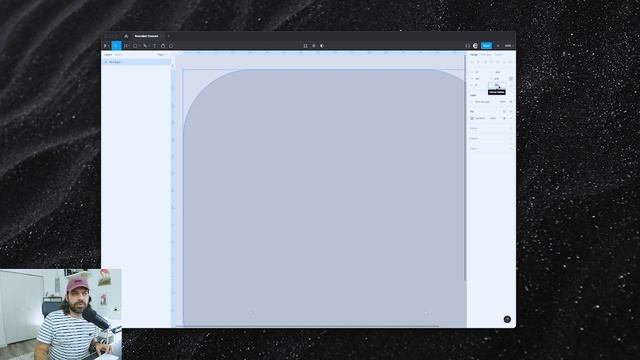The height and width of the screenshot is (360, 640).
Task: Click the webcam video thumbnail
Action: (61, 314)
